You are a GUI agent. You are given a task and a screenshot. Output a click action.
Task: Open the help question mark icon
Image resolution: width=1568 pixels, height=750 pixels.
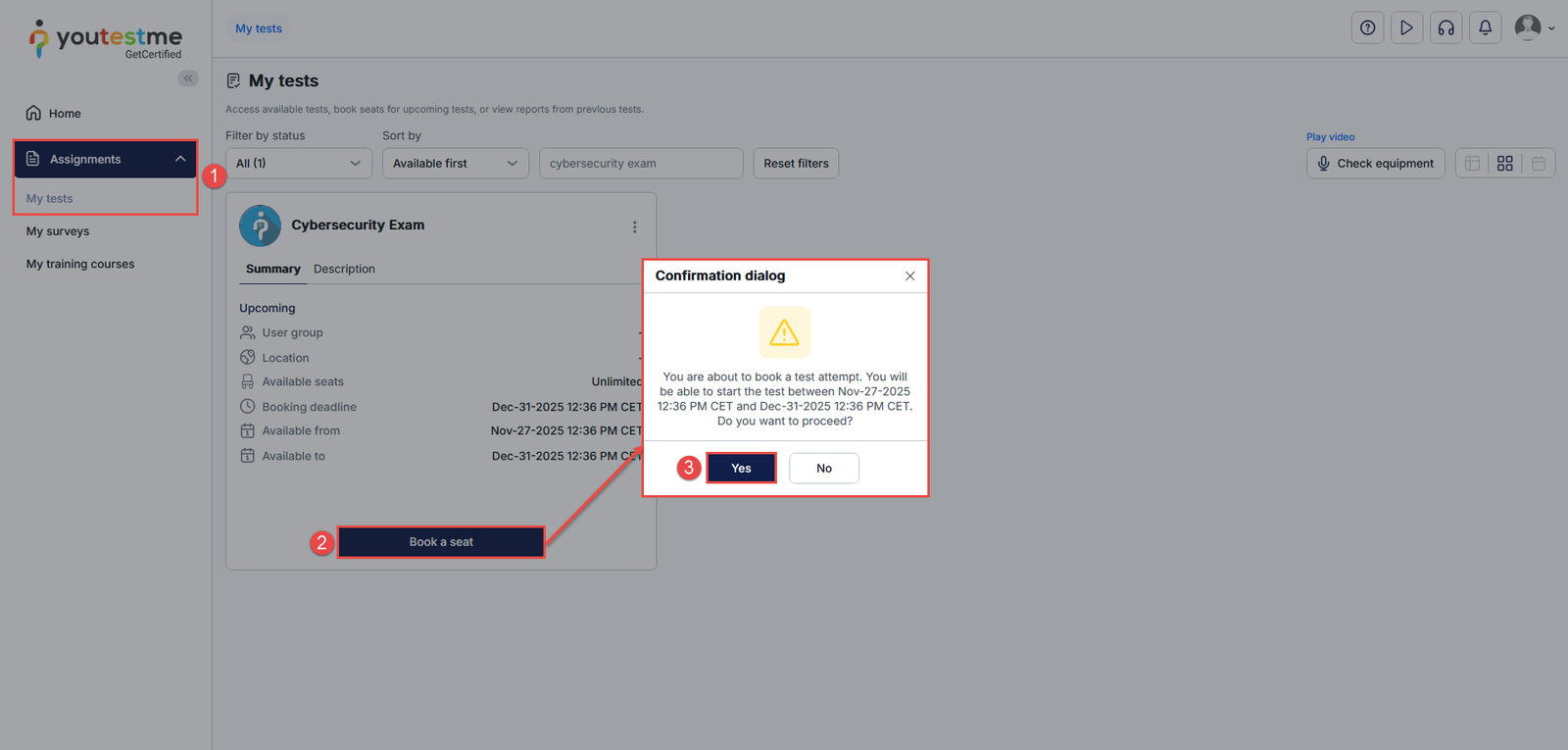tap(1367, 28)
